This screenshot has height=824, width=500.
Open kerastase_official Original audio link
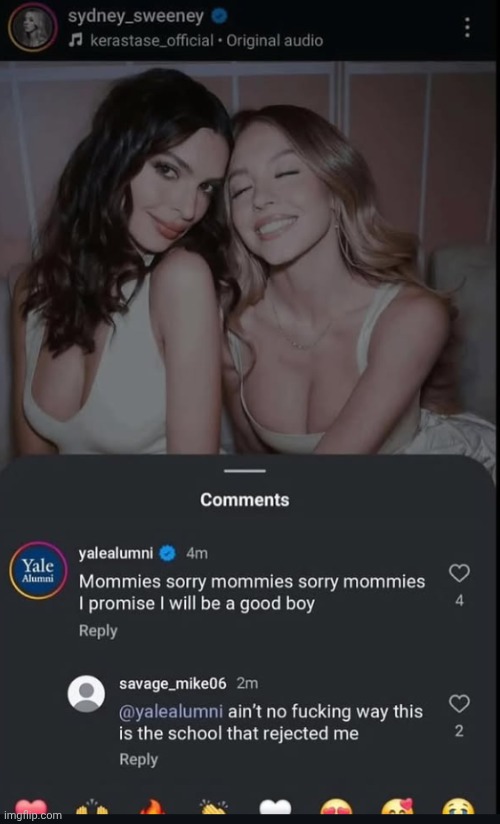click(207, 41)
